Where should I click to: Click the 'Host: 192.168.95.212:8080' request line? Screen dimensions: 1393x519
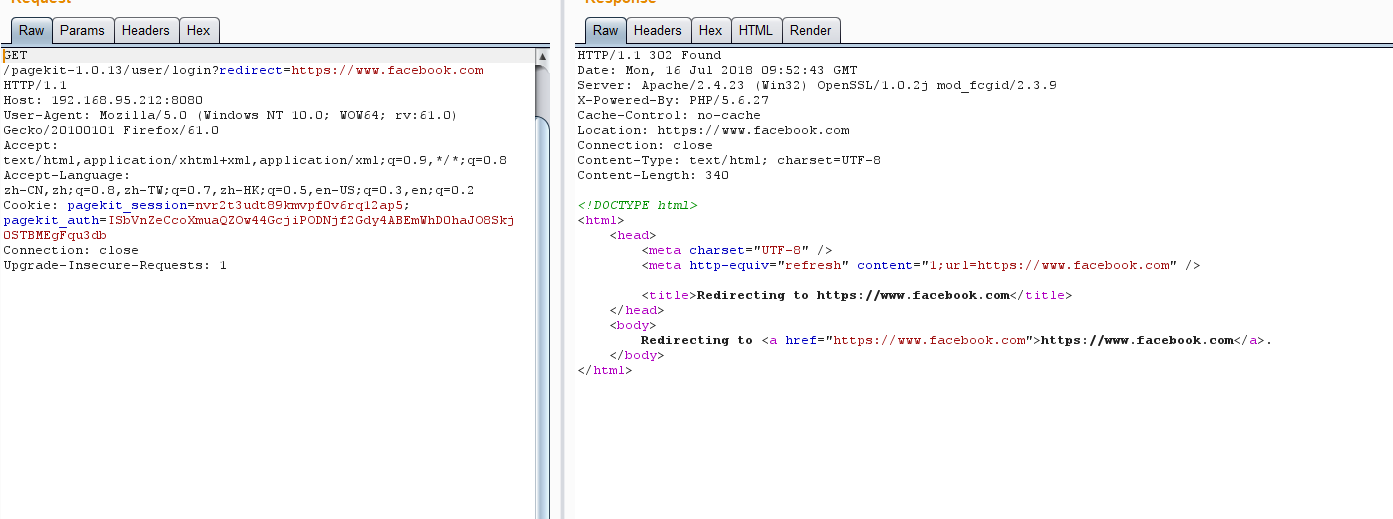coord(103,100)
